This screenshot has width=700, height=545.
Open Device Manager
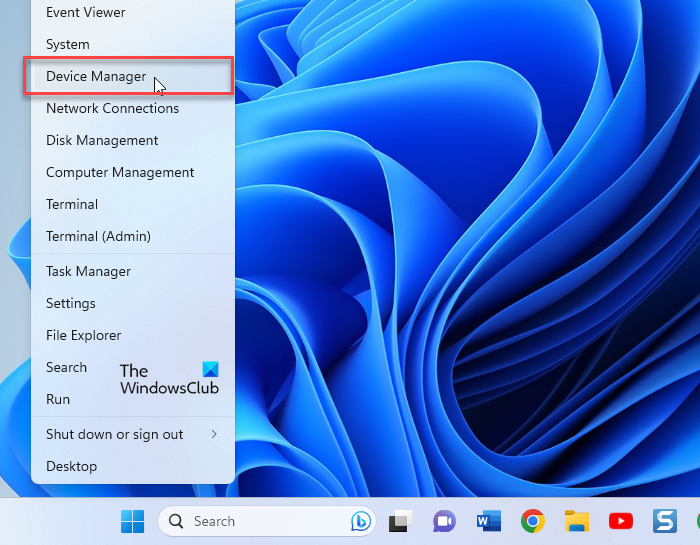133,76
